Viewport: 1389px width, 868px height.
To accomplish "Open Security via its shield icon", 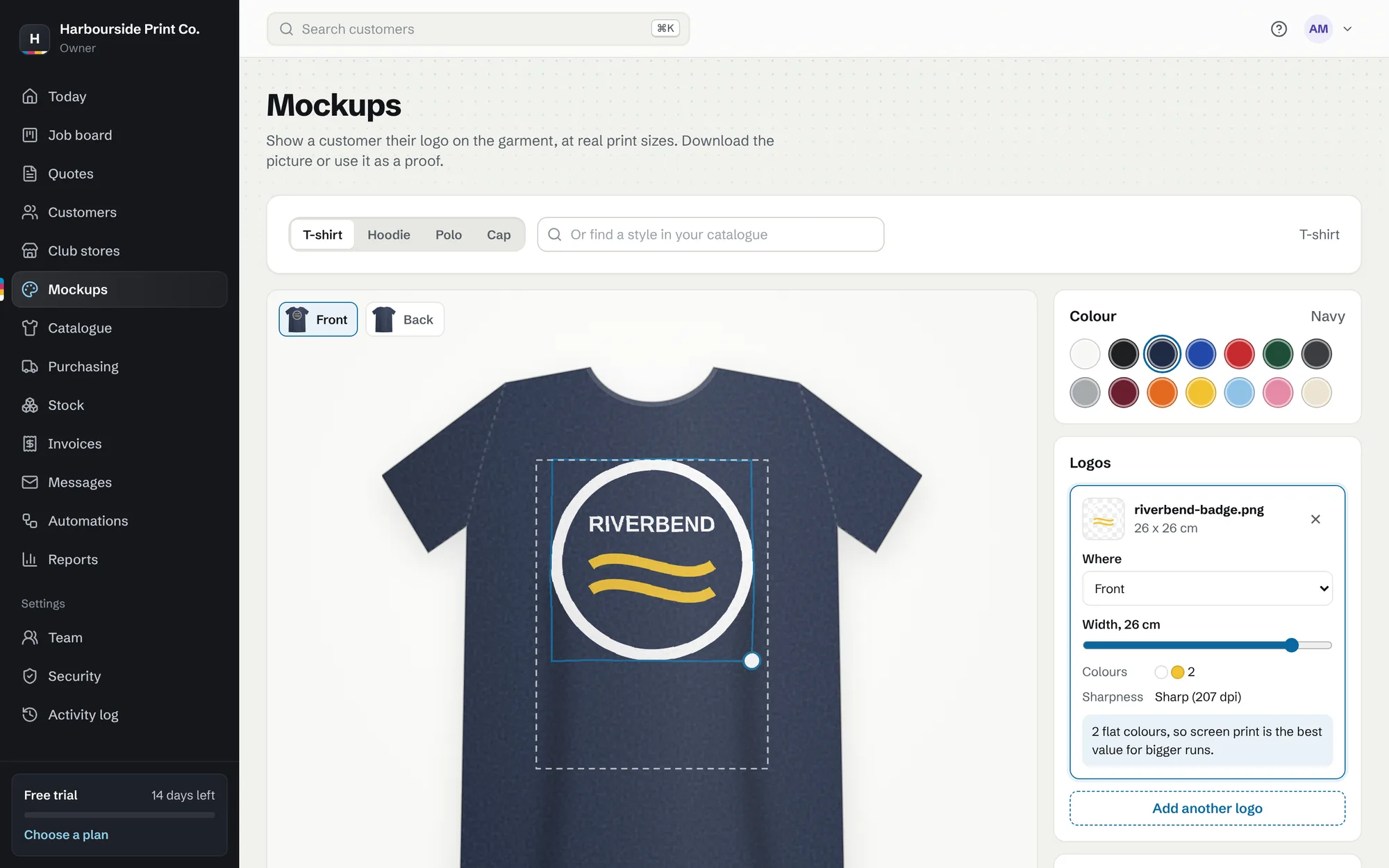I will 30,676.
